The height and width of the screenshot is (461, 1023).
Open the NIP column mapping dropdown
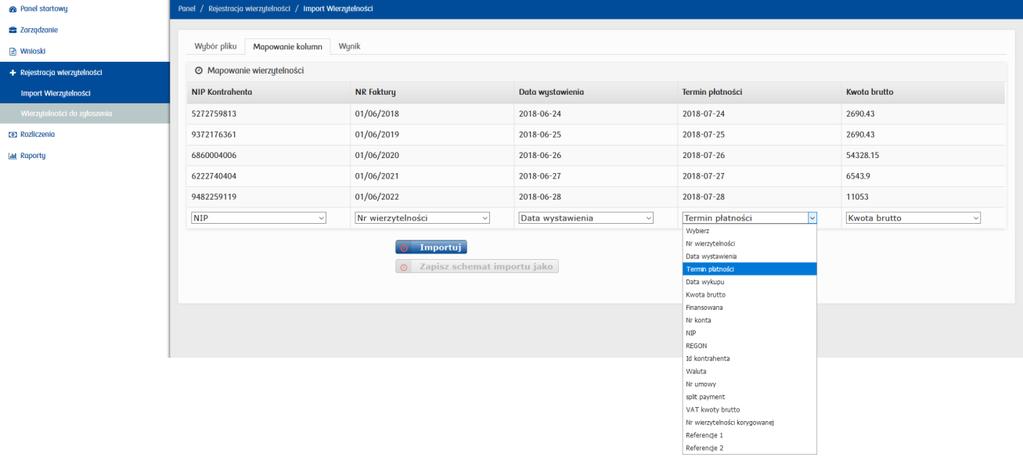click(x=258, y=218)
